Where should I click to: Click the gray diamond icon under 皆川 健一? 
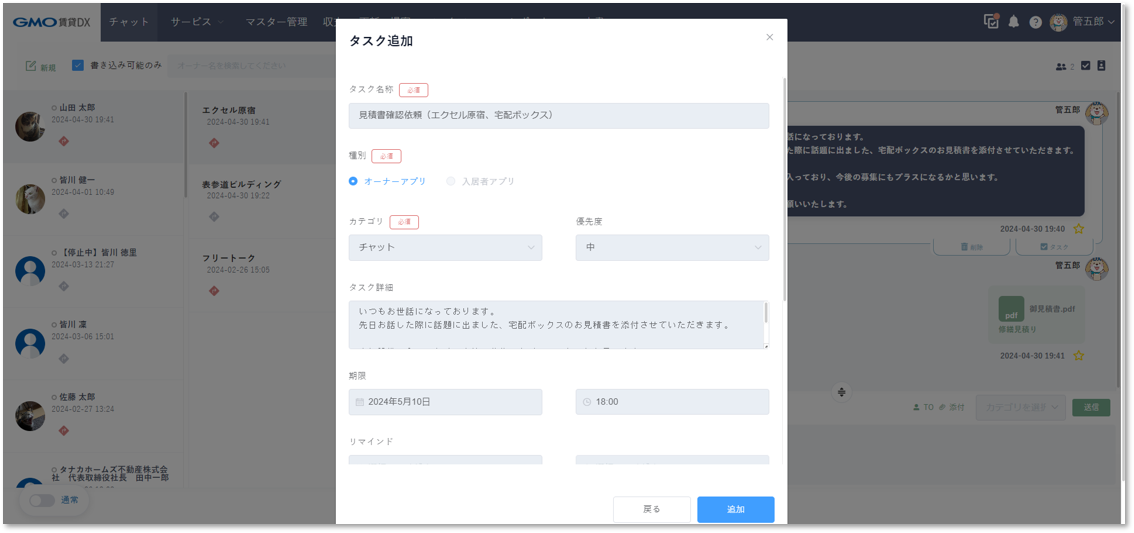click(x=63, y=213)
